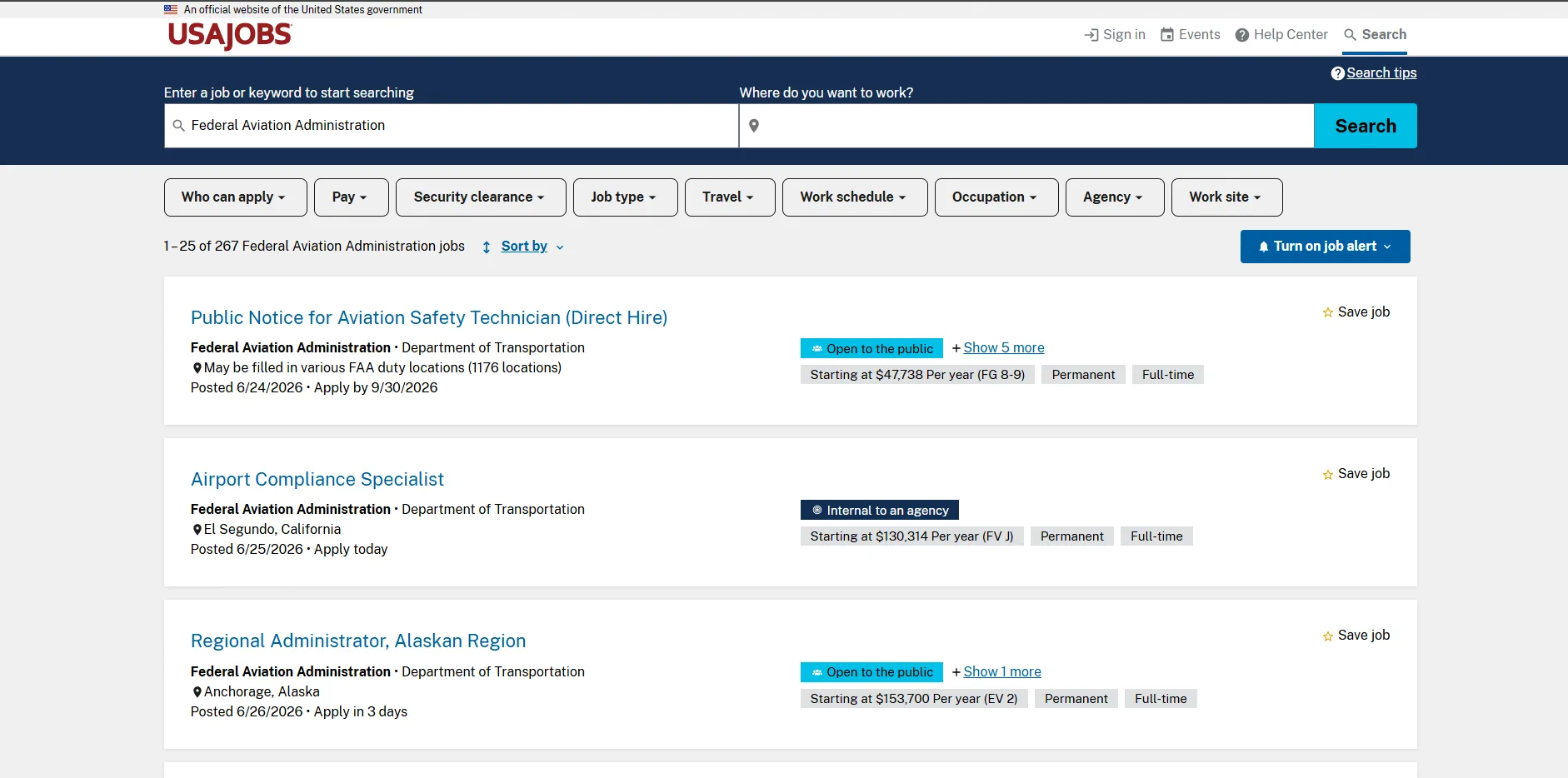Click the USAJOBS logo
The height and width of the screenshot is (778, 1568).
click(x=230, y=36)
